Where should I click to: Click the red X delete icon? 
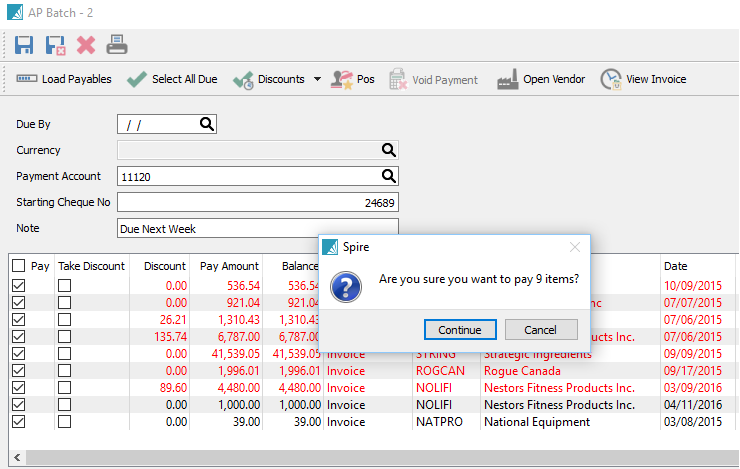pos(86,45)
